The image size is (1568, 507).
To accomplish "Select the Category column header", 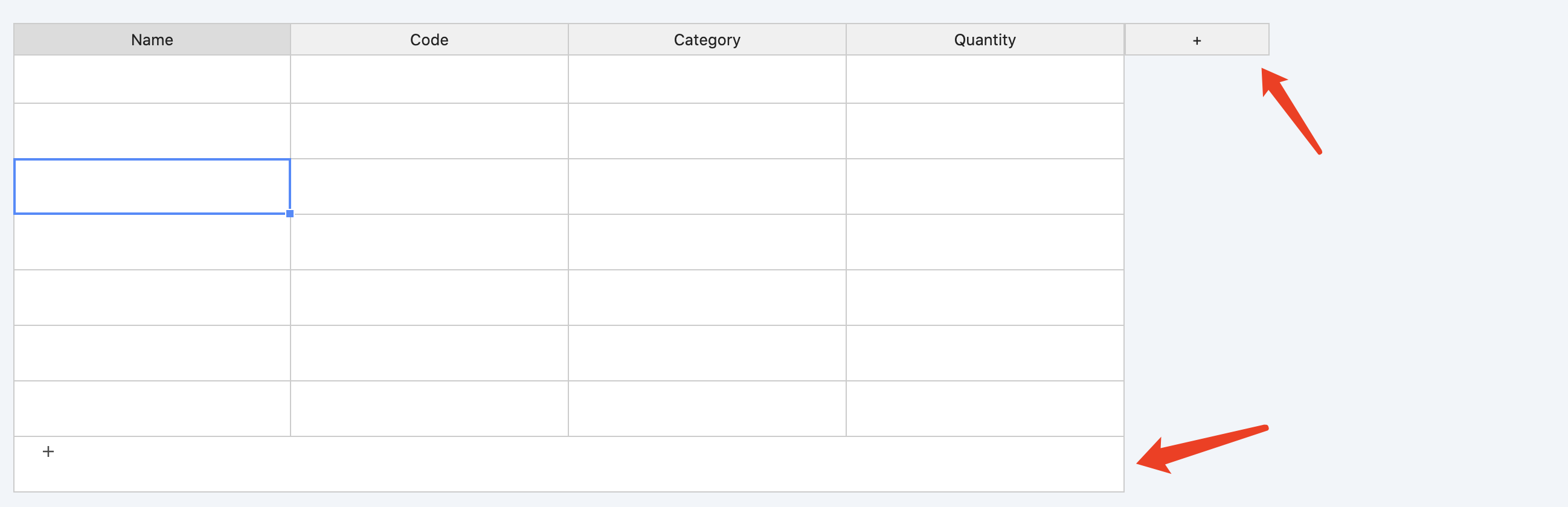I will [707, 39].
